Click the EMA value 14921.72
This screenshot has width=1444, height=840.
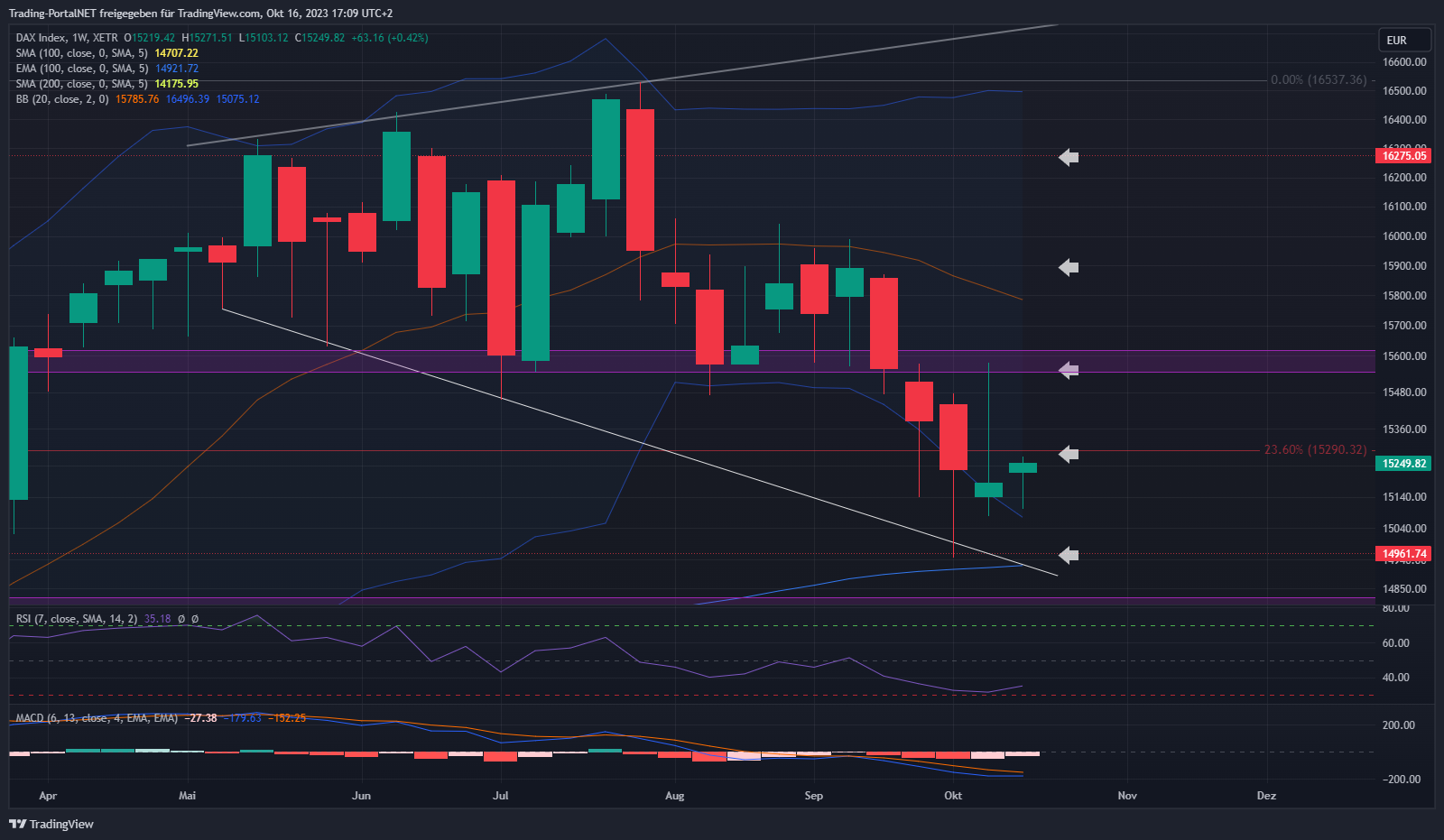point(177,69)
